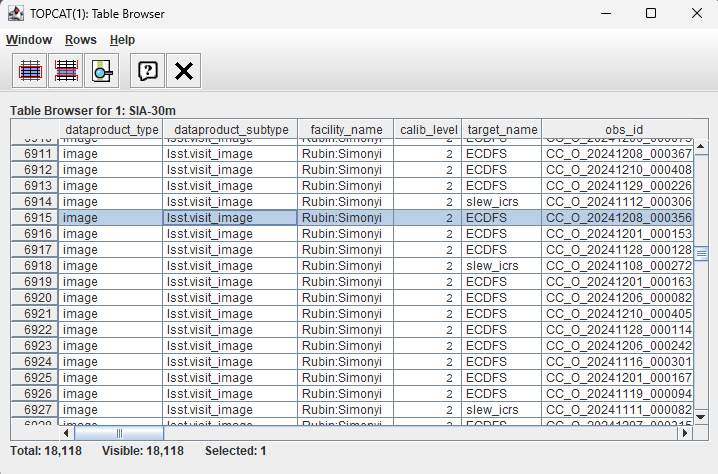
Task: Click obs_id cell CC_O_20241108_000272
Action: coord(618,266)
